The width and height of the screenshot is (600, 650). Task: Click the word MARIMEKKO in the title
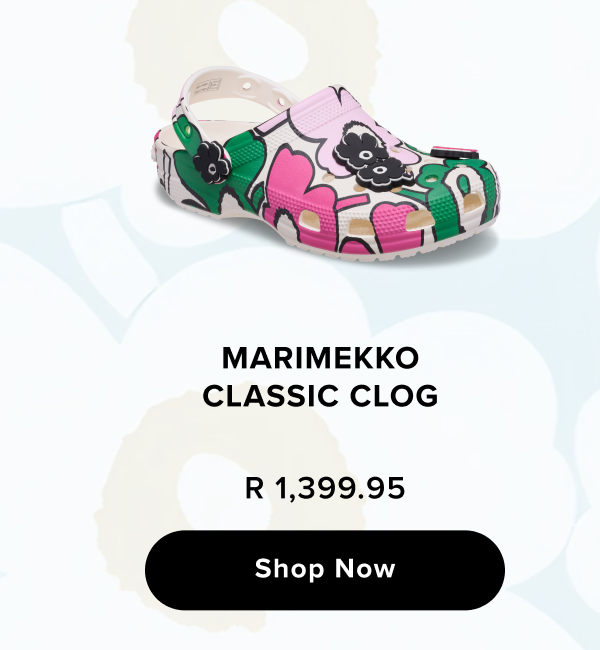pyautogui.click(x=321, y=358)
